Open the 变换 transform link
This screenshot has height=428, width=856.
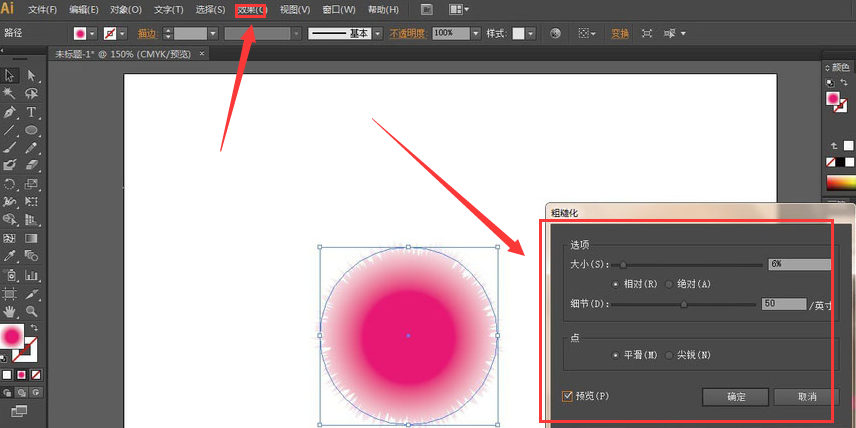[620, 34]
